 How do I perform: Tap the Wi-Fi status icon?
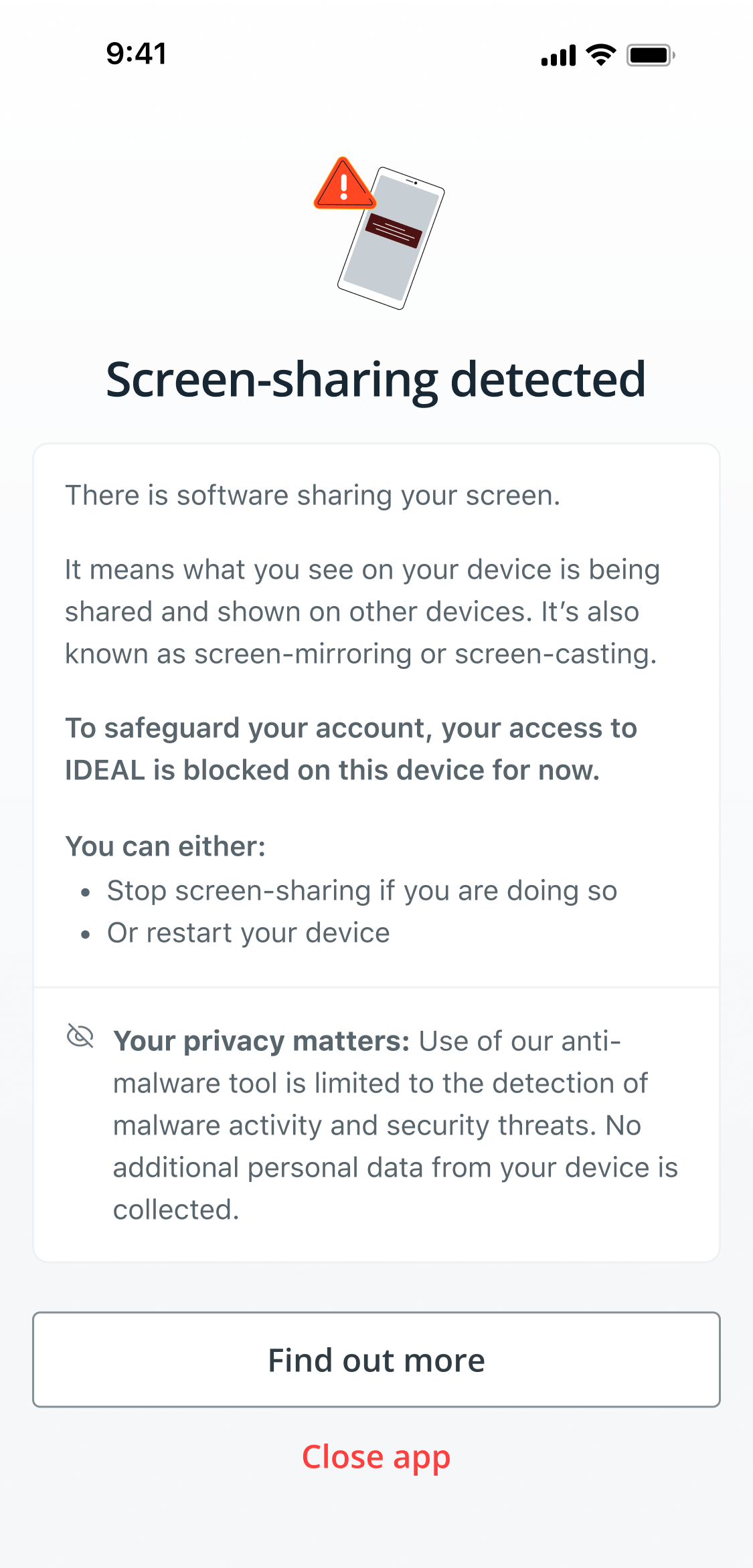click(x=600, y=55)
